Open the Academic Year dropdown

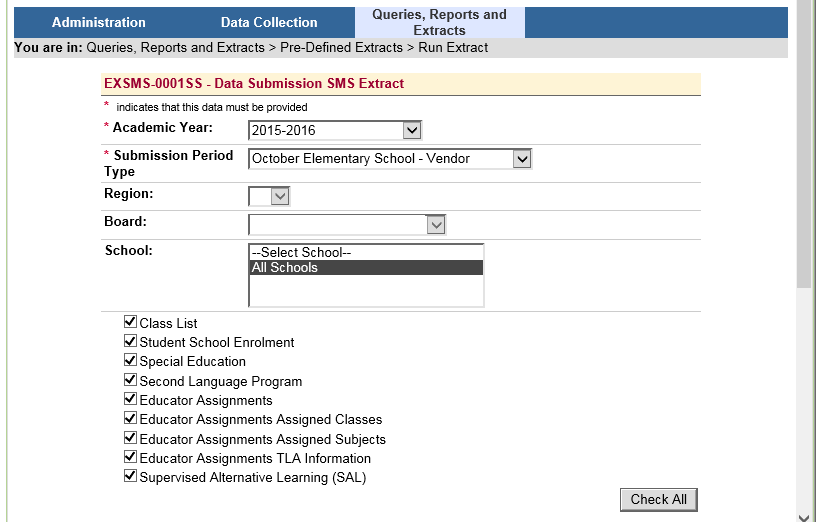(x=335, y=130)
